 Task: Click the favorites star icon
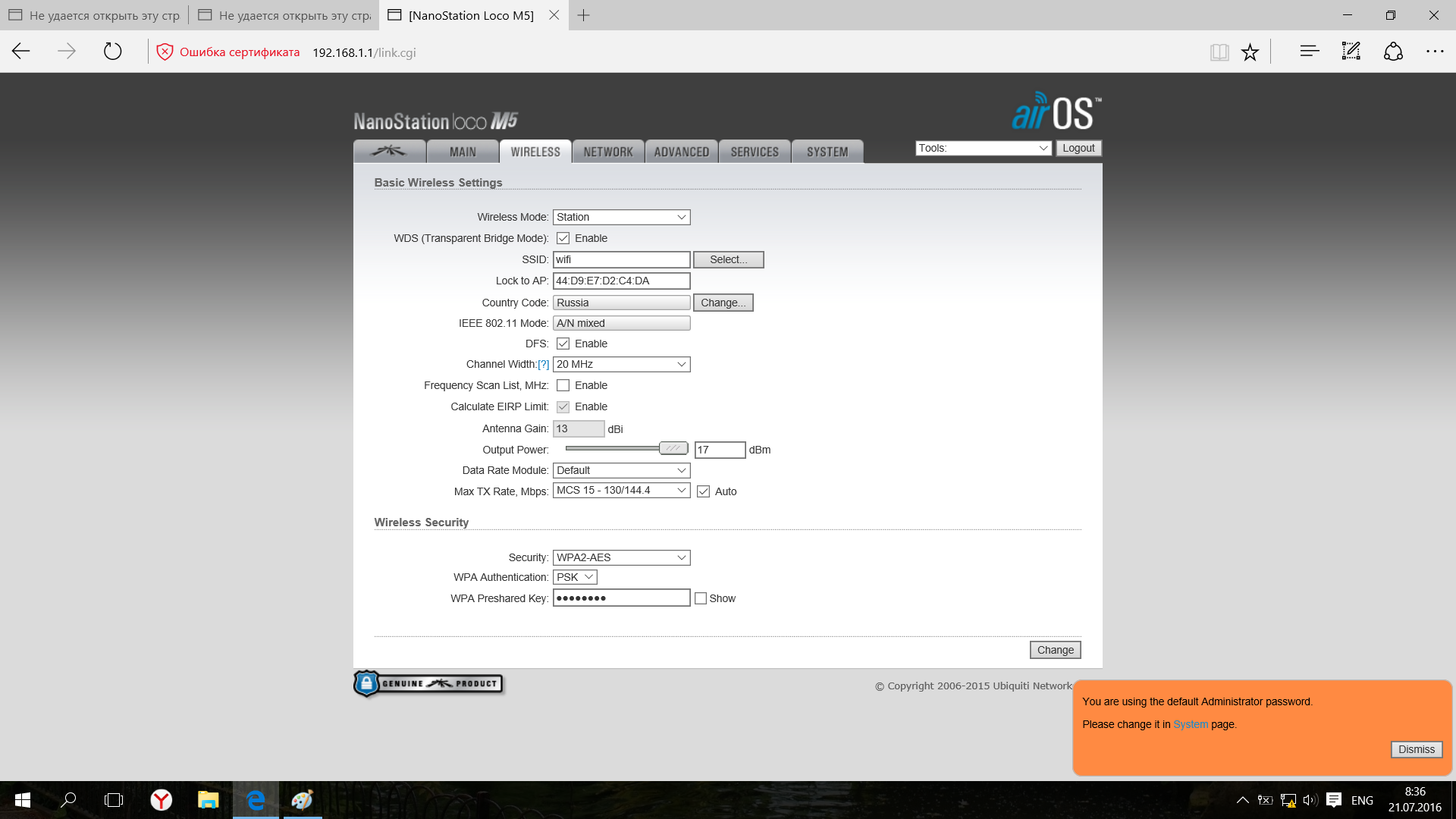pyautogui.click(x=1250, y=52)
